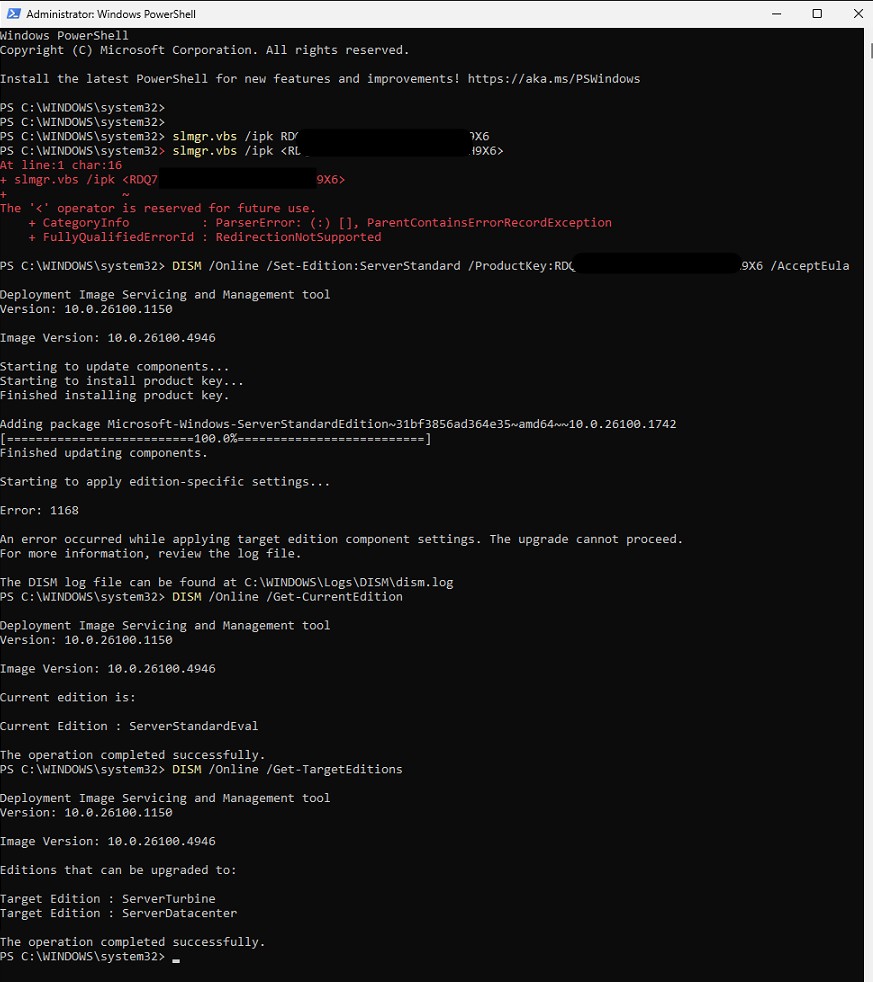Click the blinking cursor at the last prompt

point(176,958)
